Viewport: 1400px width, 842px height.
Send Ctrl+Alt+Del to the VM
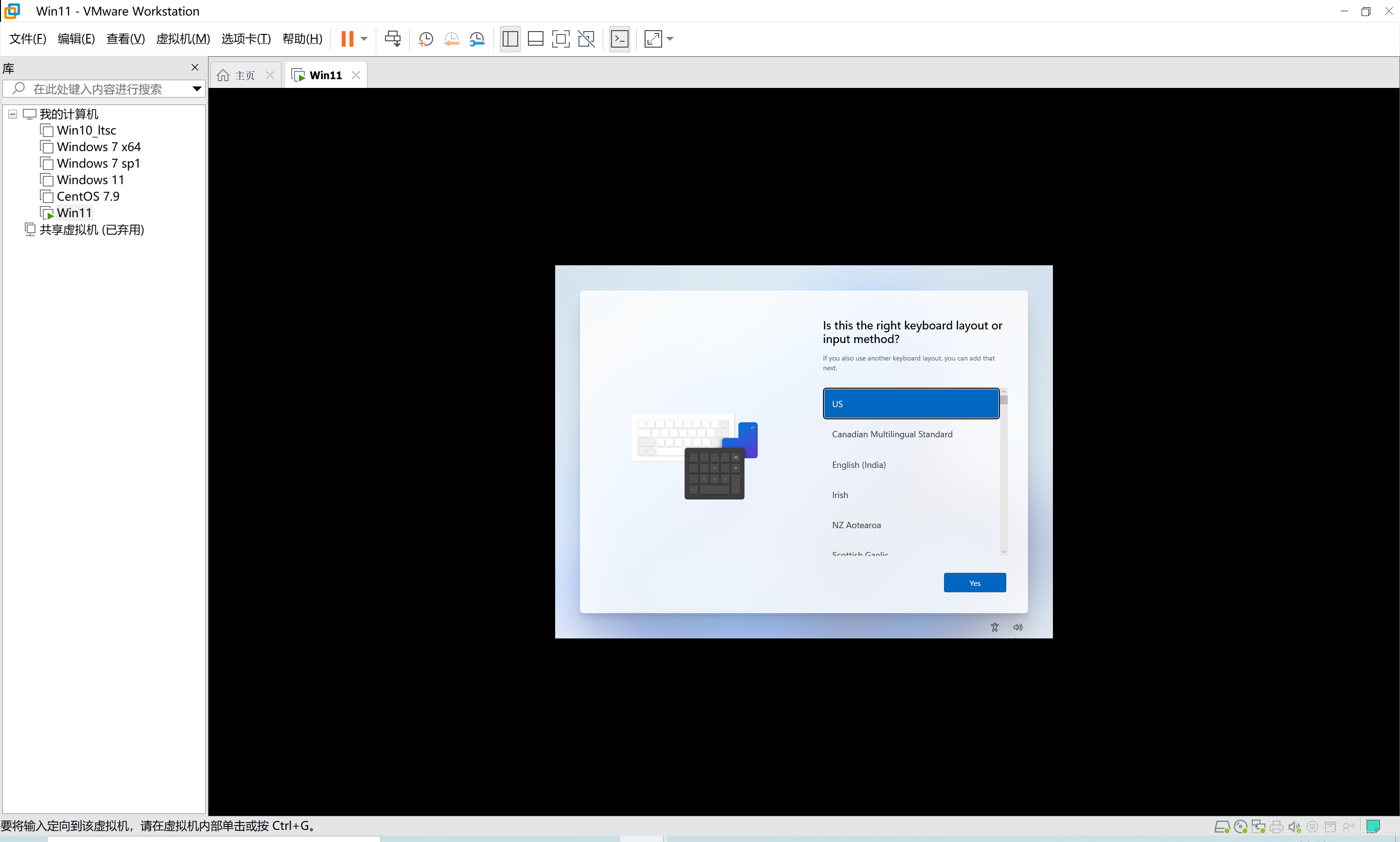393,38
